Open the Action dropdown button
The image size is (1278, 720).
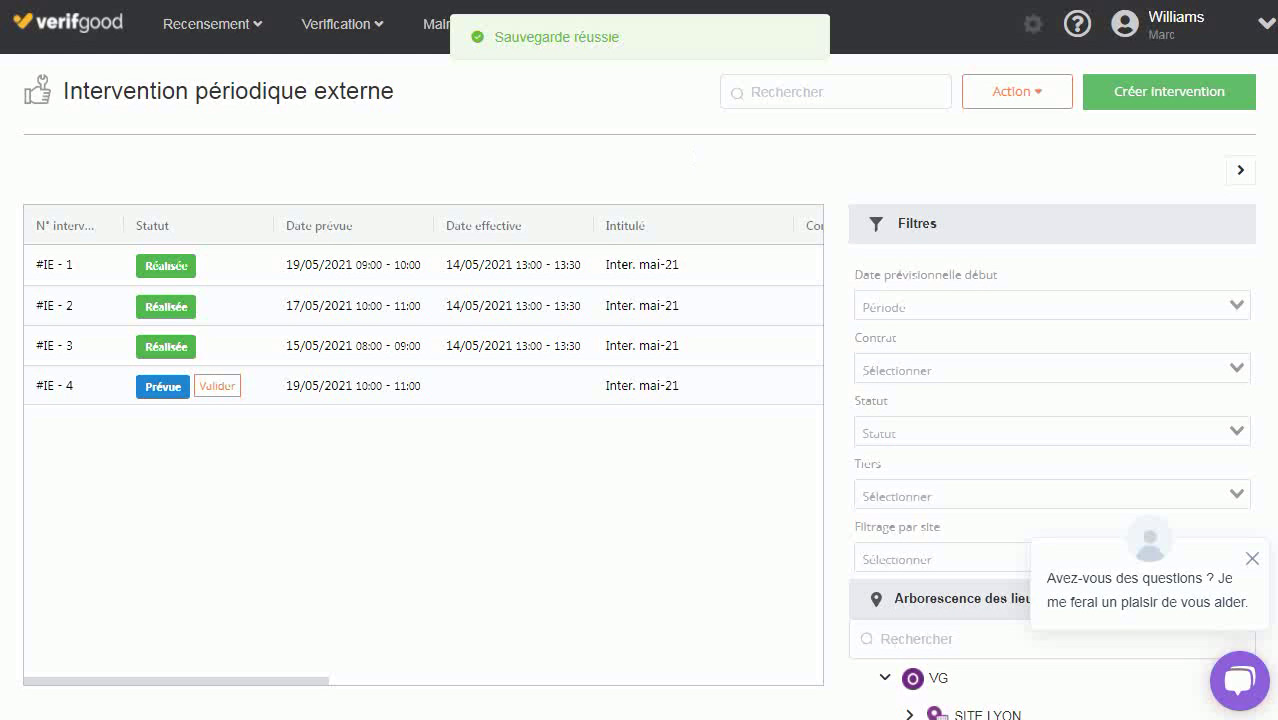1017,92
